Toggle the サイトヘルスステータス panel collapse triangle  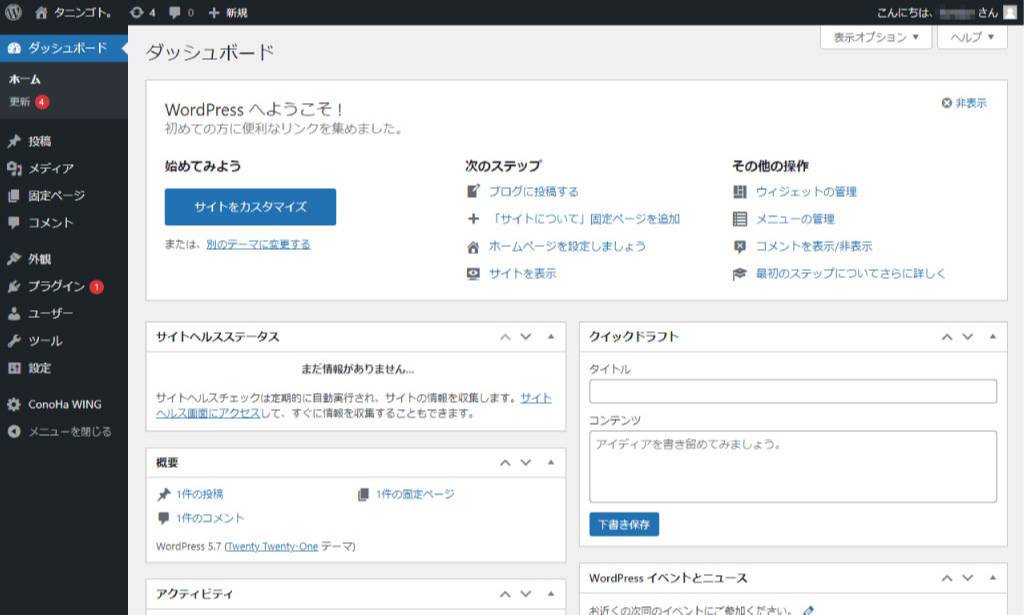pos(551,337)
